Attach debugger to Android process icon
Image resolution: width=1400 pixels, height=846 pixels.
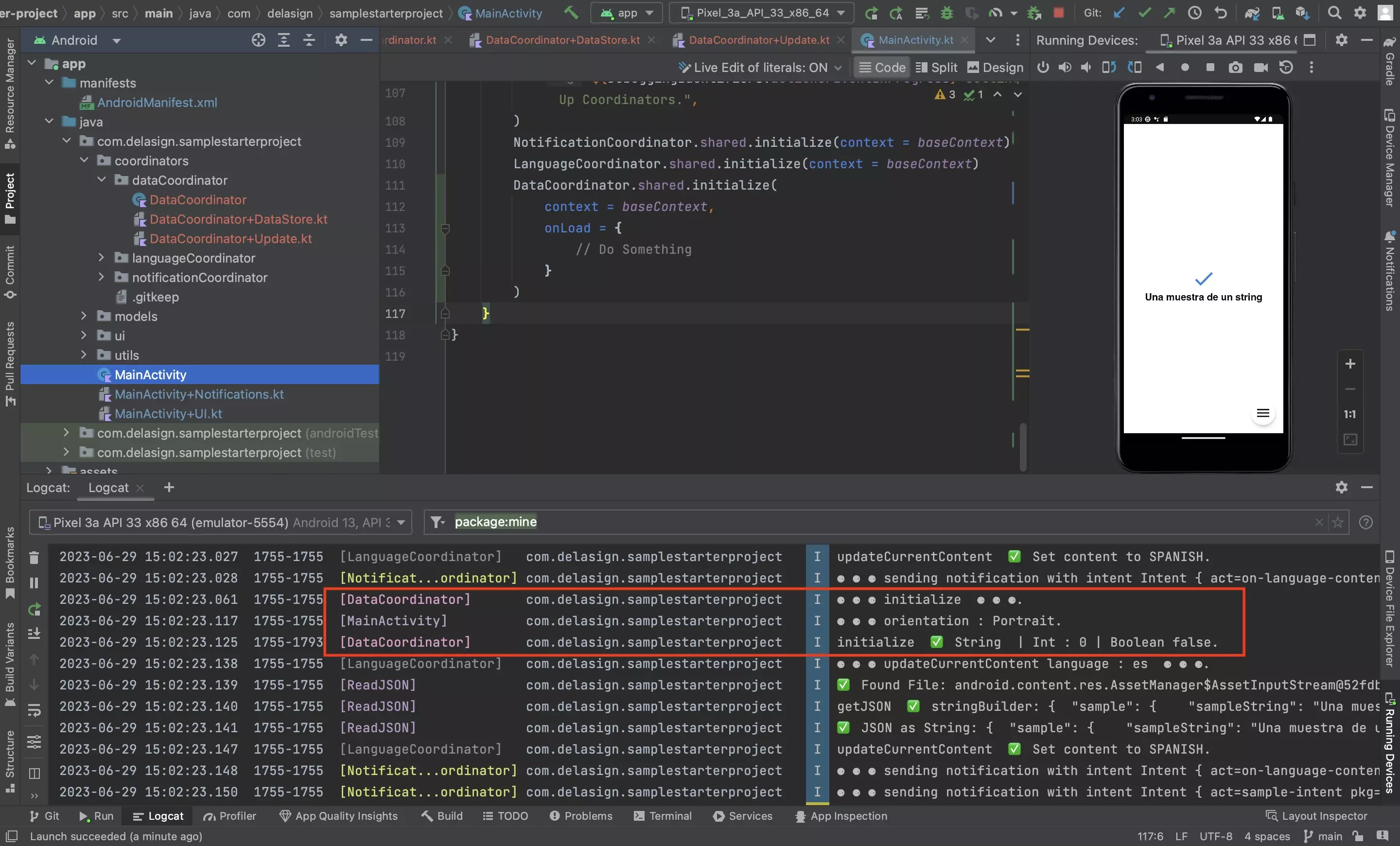tap(1034, 13)
